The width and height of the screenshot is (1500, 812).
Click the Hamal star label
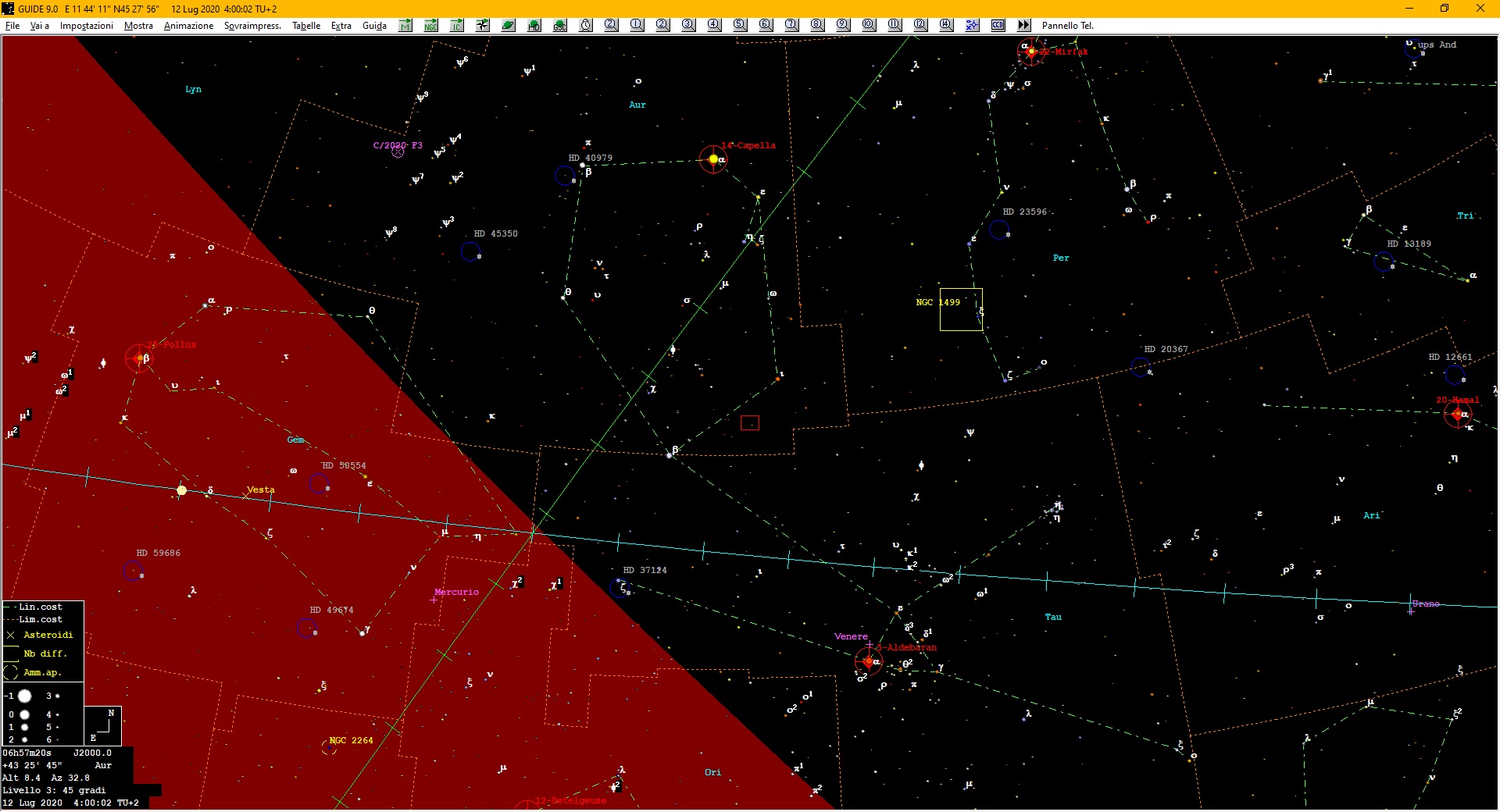(x=1458, y=400)
